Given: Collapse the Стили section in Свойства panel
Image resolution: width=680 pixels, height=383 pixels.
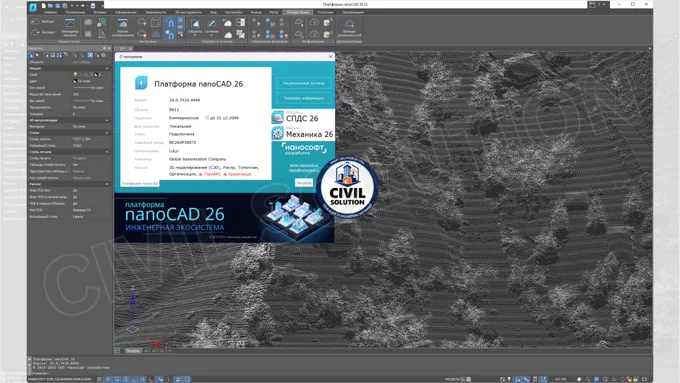Looking at the screenshot, I should [x=107, y=133].
